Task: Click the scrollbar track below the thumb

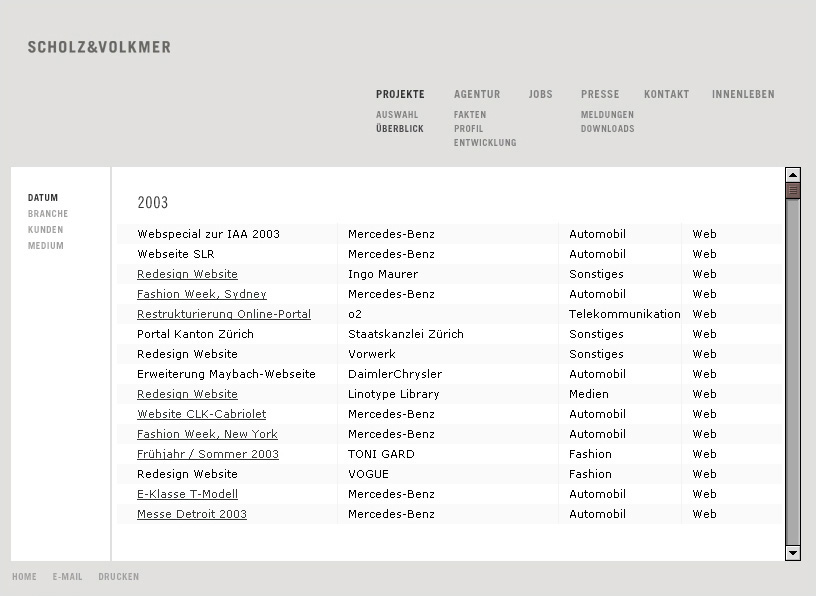Action: 793,371
